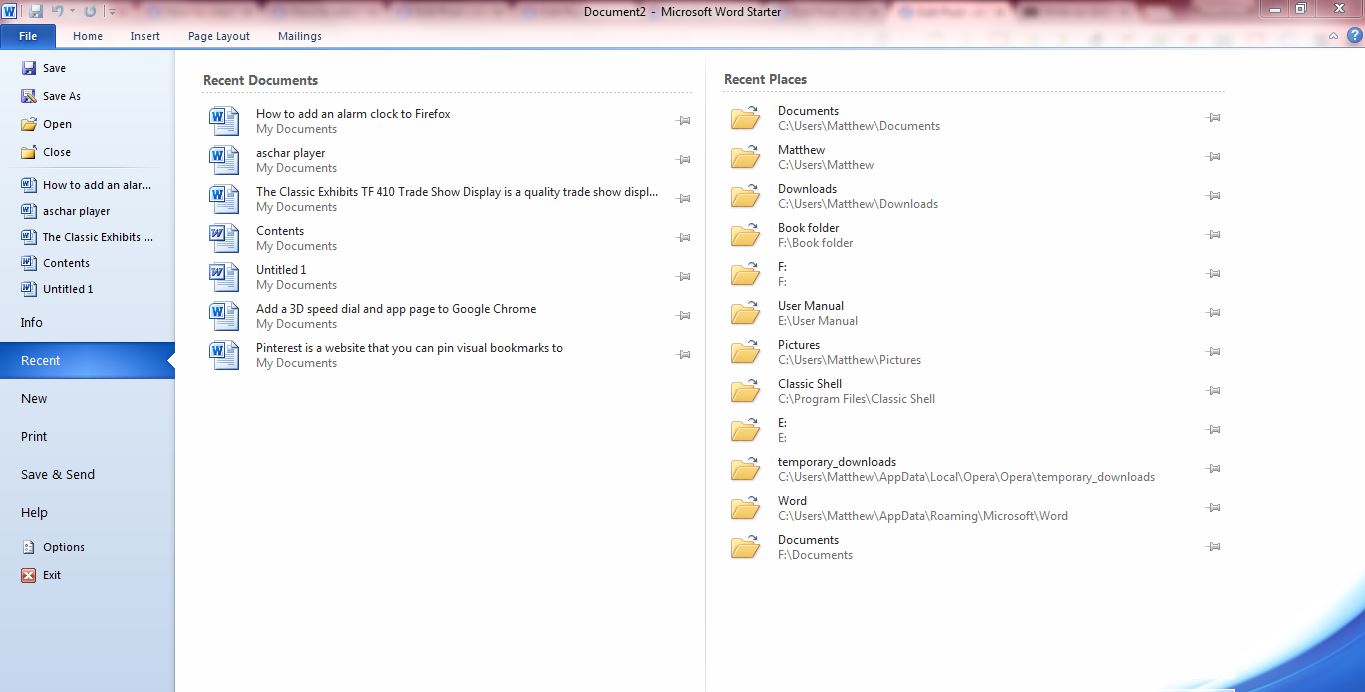Open Word Options

[x=53, y=547]
